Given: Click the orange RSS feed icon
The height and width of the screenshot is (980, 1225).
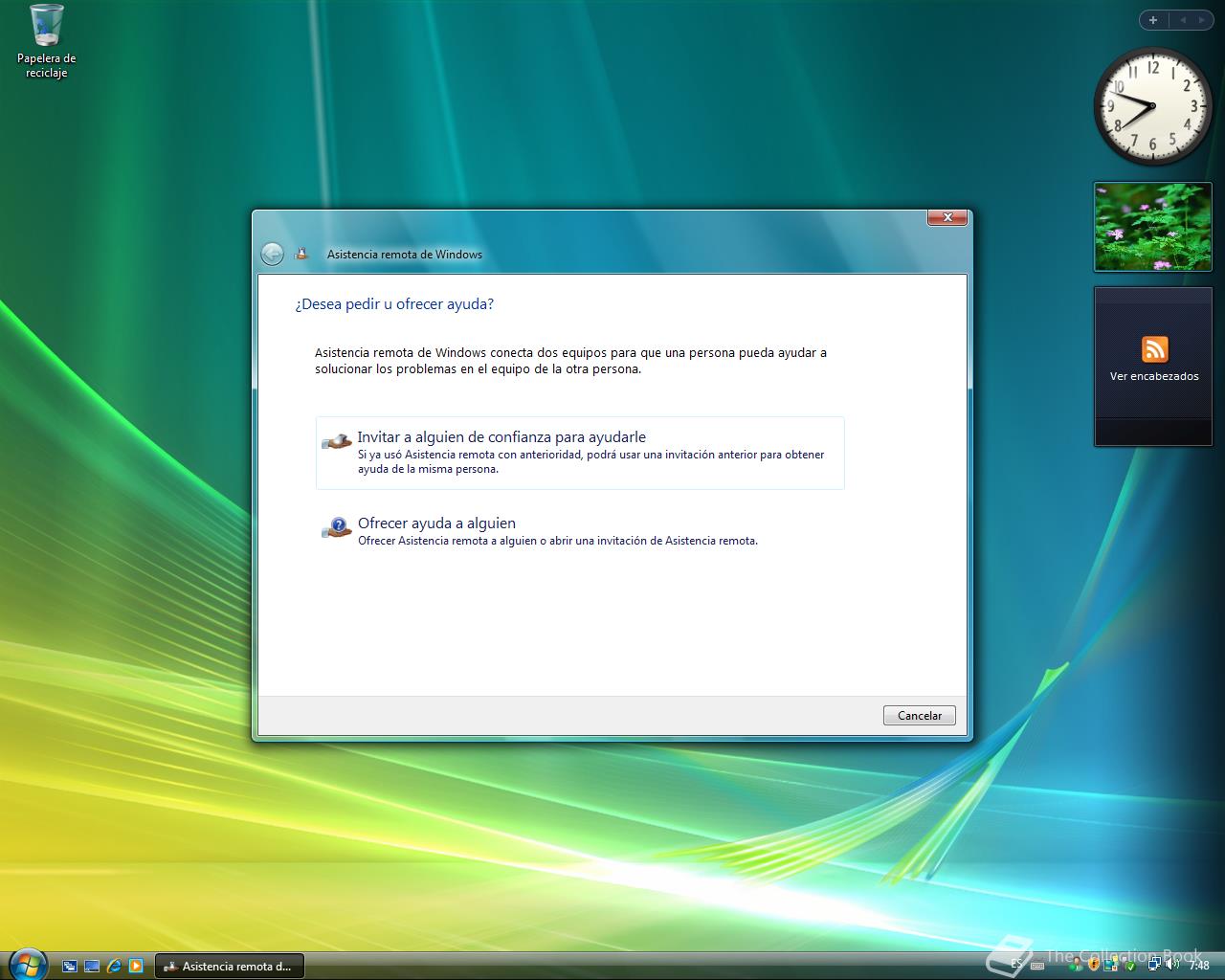Looking at the screenshot, I should tap(1154, 349).
